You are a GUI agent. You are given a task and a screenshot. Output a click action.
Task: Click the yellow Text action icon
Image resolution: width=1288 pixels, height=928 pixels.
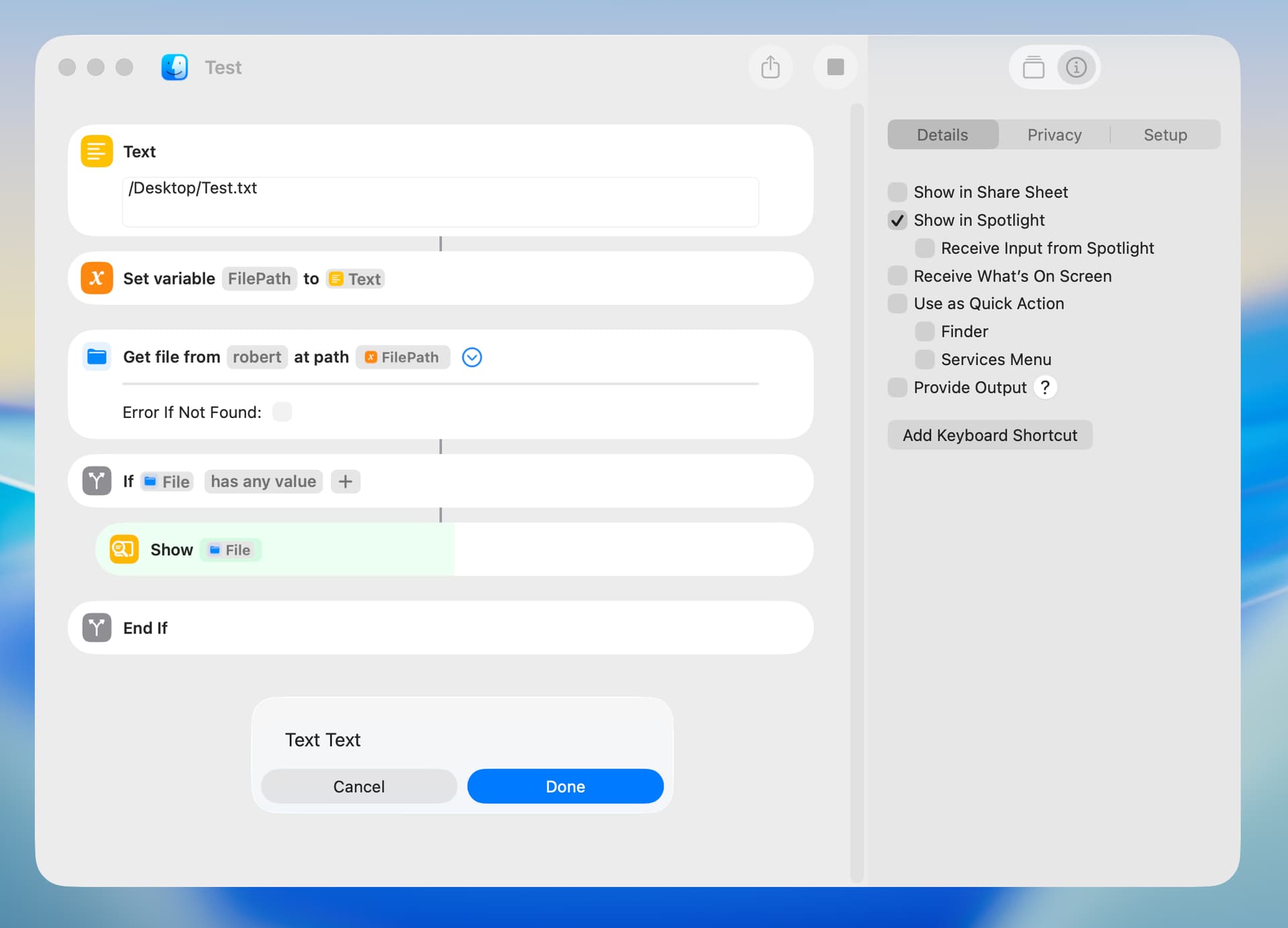coord(97,152)
